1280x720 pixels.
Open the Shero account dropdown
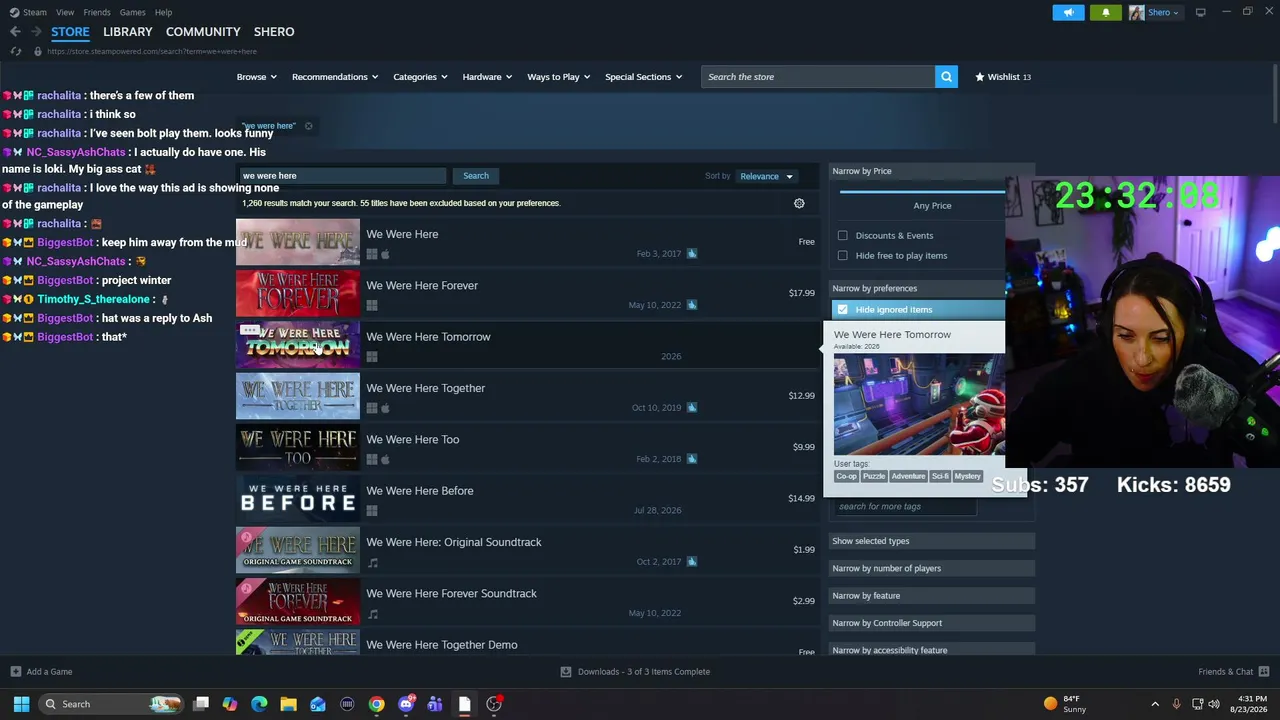pos(1163,12)
